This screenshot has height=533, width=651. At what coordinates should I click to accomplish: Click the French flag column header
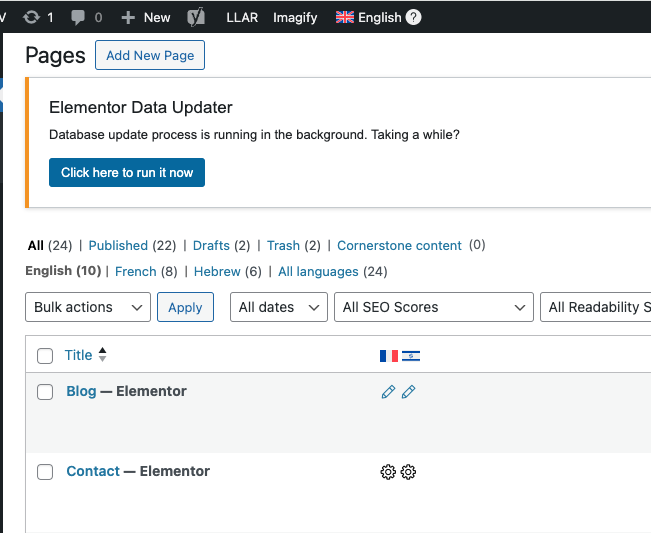pyautogui.click(x=389, y=356)
